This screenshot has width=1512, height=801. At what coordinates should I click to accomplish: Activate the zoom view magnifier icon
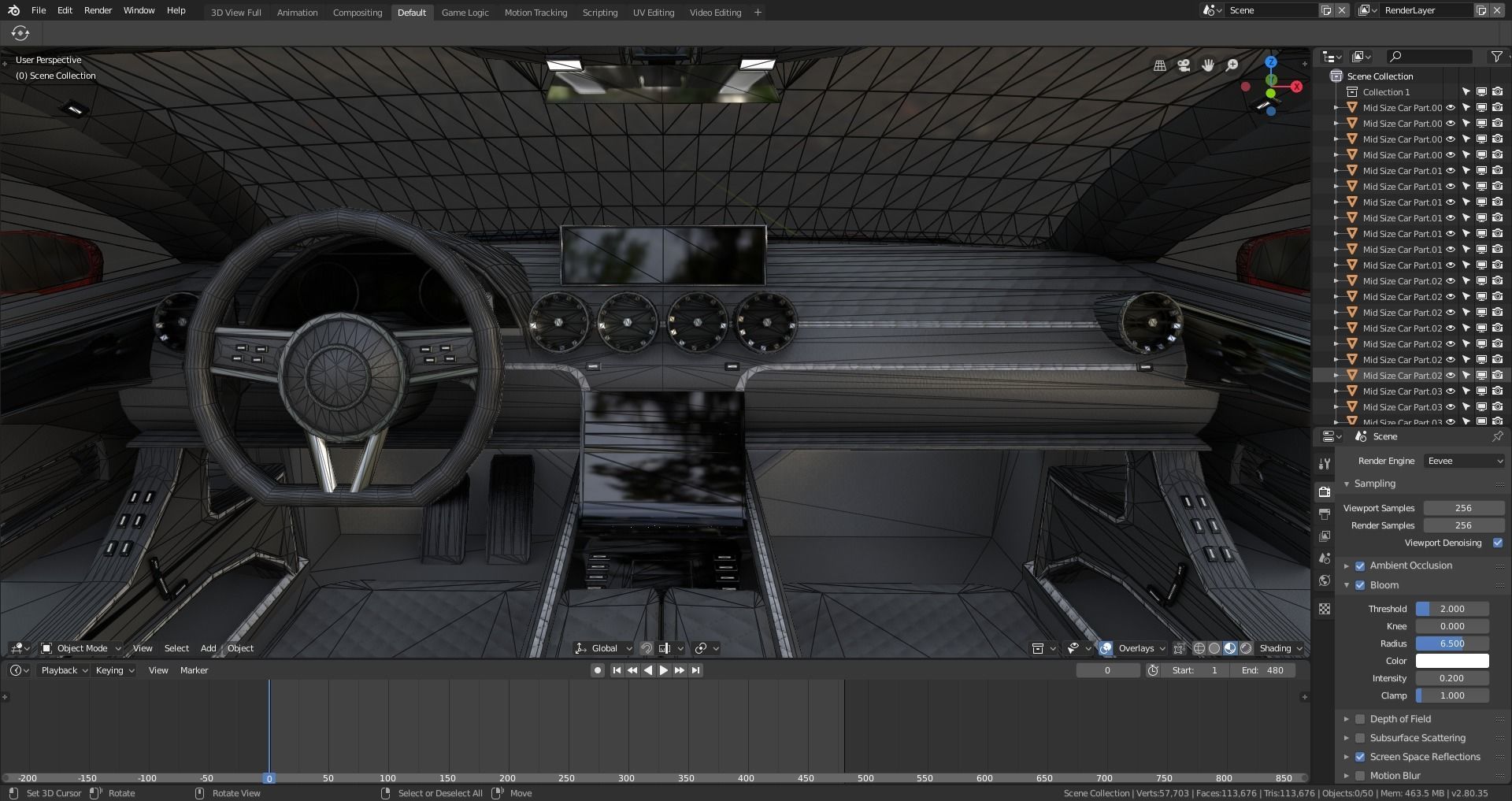(1232, 65)
